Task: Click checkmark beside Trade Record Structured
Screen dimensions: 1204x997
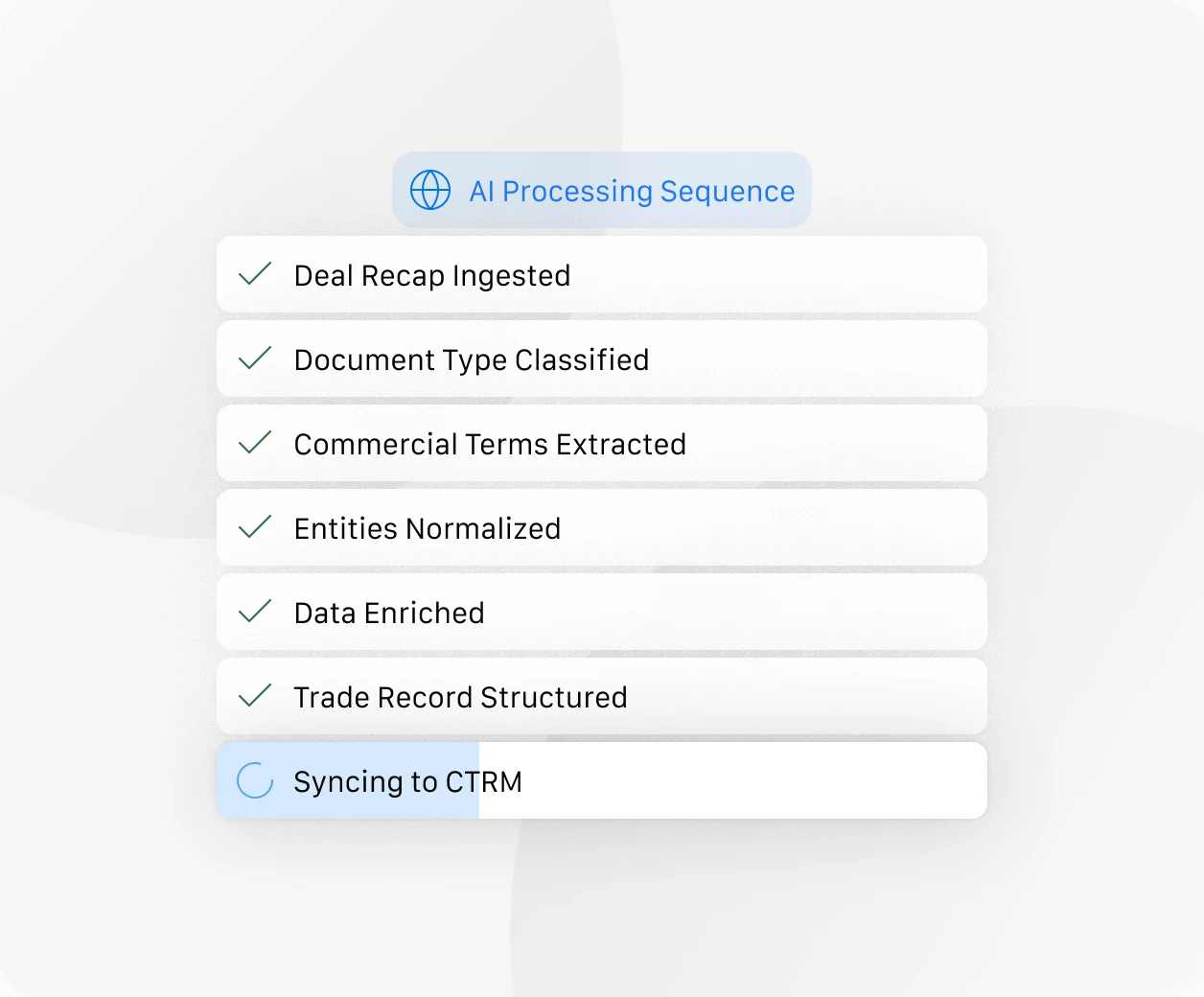Action: click(255, 696)
